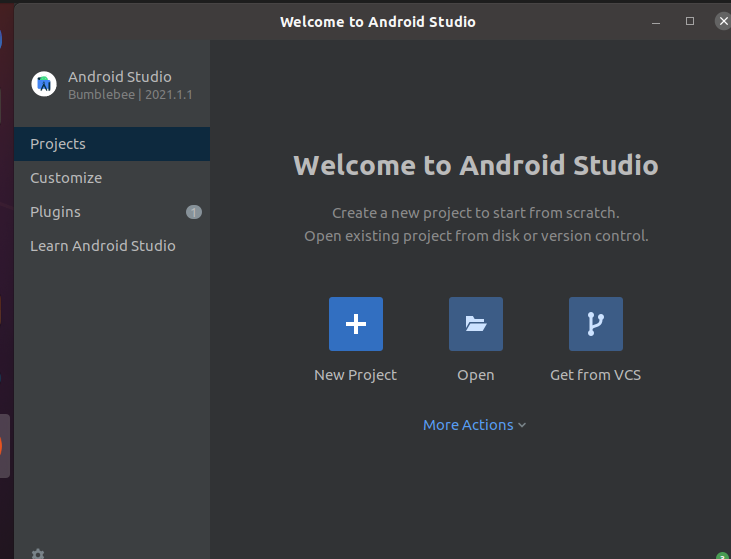731x559 pixels.
Task: Switch to the Customize tab
Action: point(112,178)
